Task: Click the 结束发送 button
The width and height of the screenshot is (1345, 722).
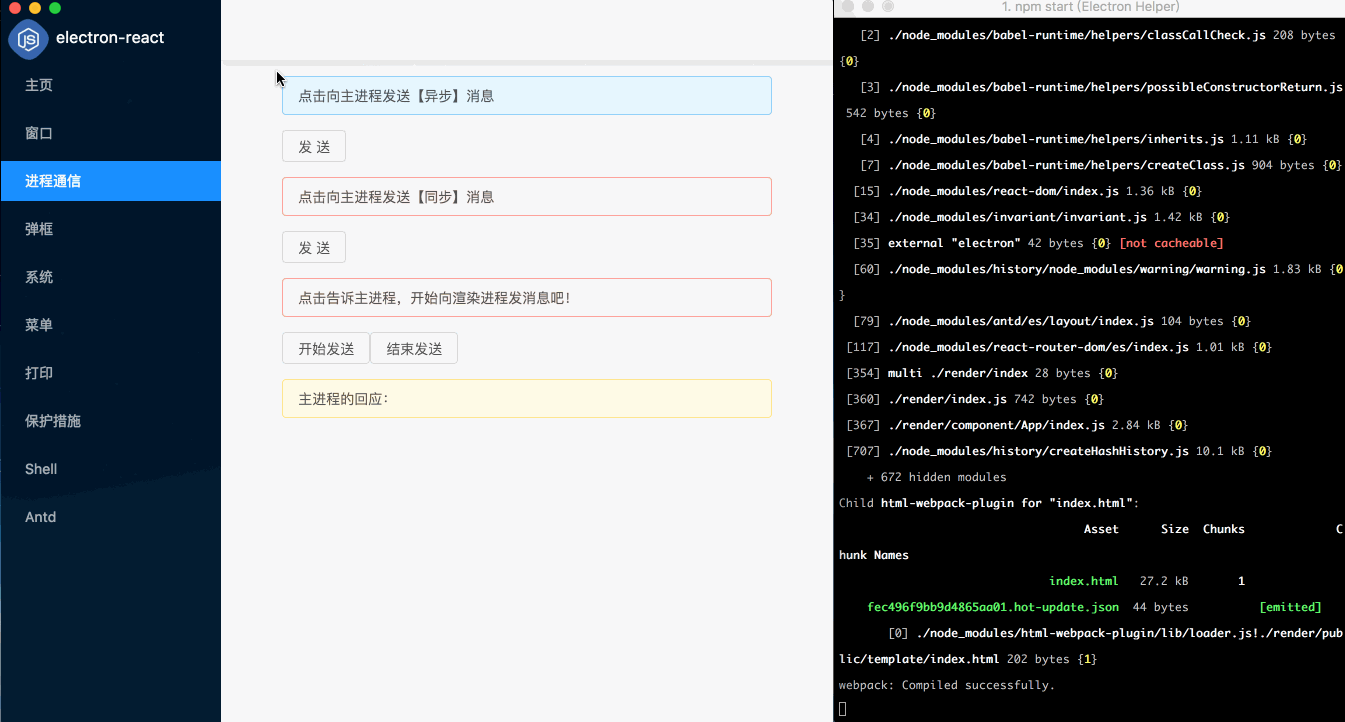Action: [x=414, y=348]
